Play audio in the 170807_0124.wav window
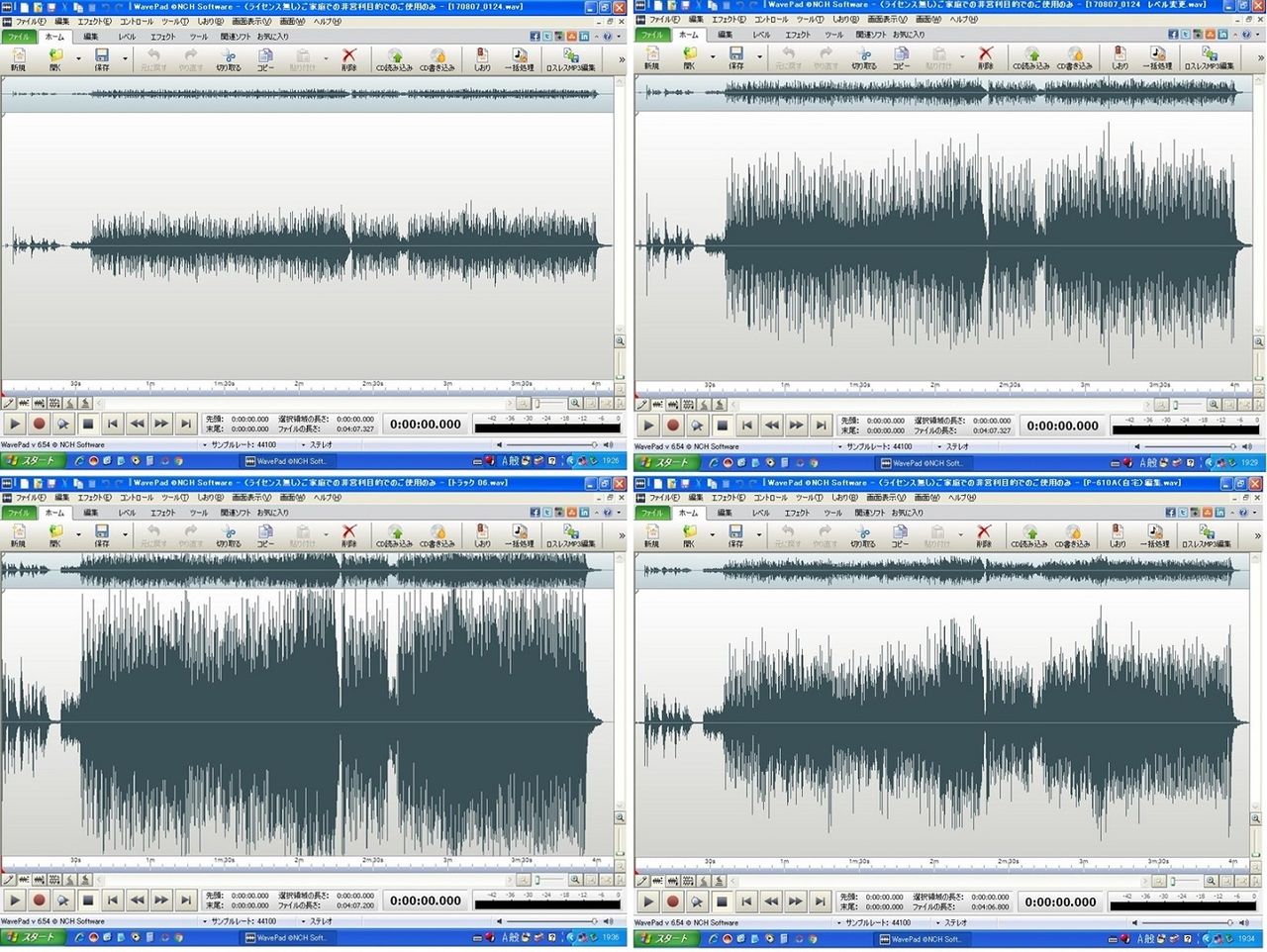Viewport: 1267px width, 952px height. click(x=15, y=425)
